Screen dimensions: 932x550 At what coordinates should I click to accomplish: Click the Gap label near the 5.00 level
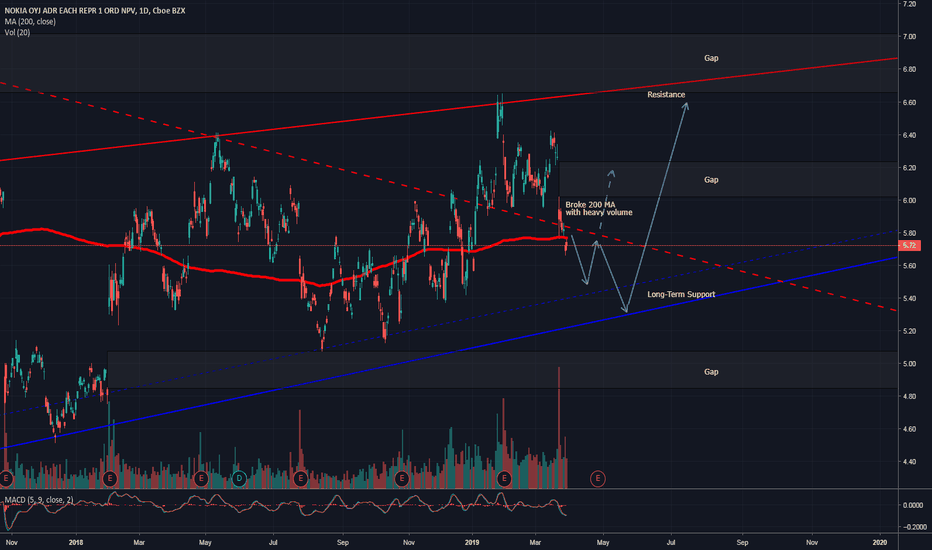point(711,372)
